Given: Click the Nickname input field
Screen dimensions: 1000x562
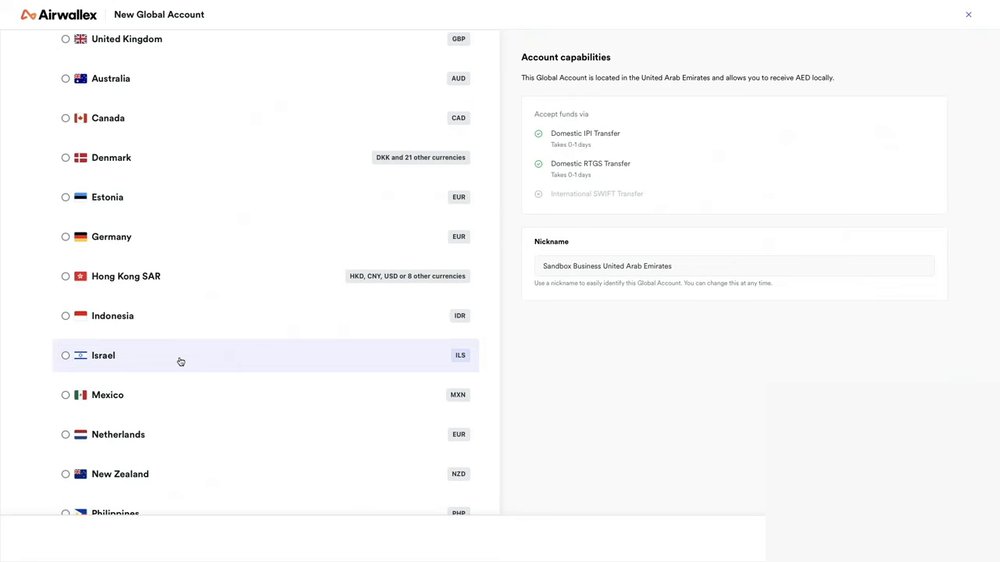Looking at the screenshot, I should pos(734,266).
